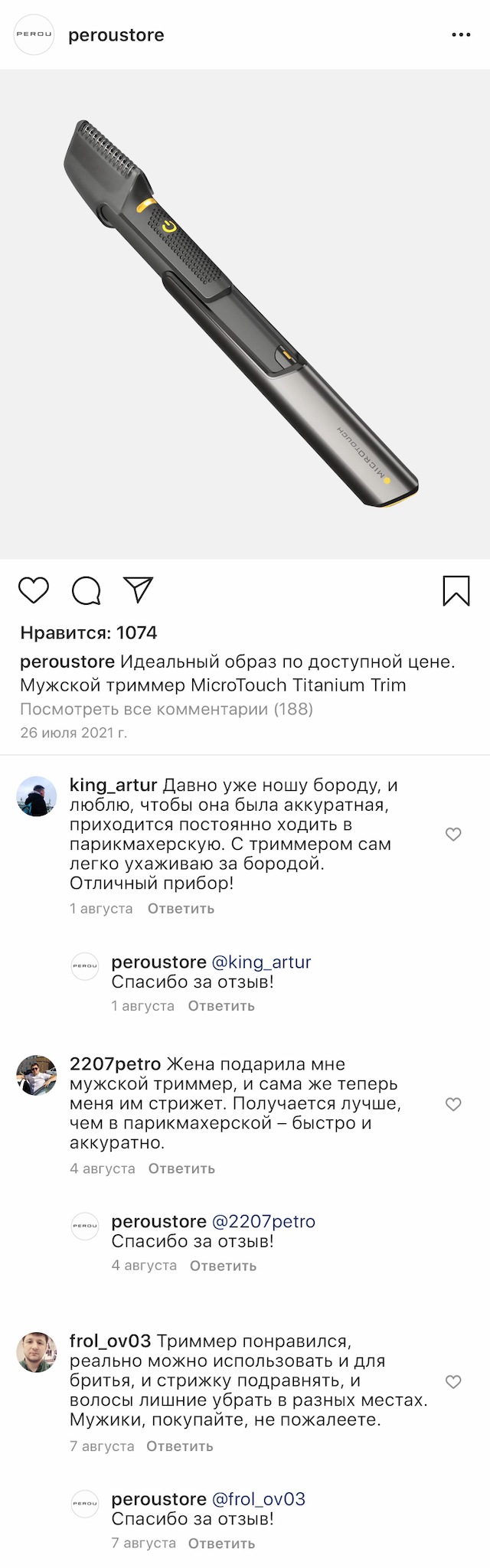Open the three-dot more options menu
490x1568 pixels.
(461, 35)
